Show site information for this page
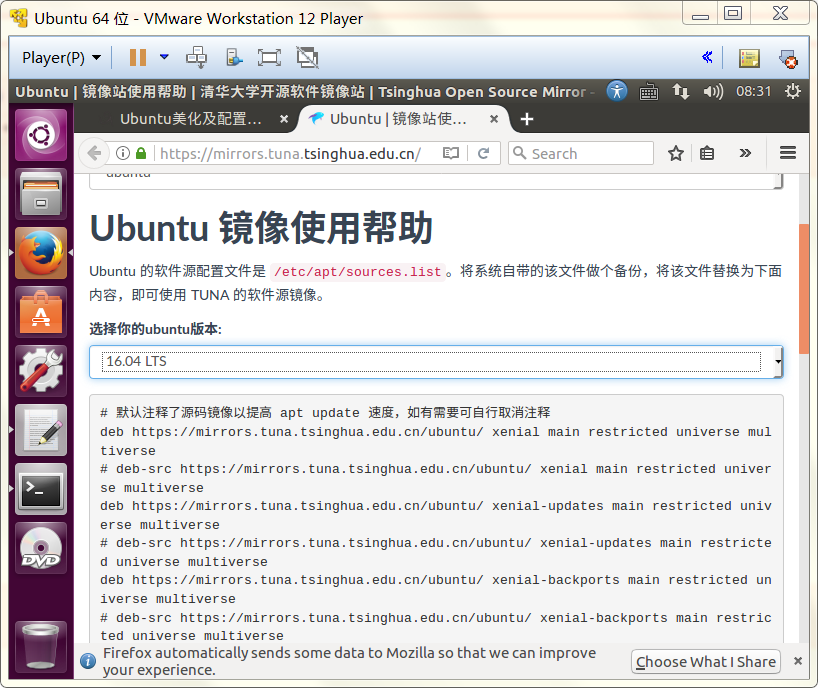818x688 pixels. coord(123,153)
